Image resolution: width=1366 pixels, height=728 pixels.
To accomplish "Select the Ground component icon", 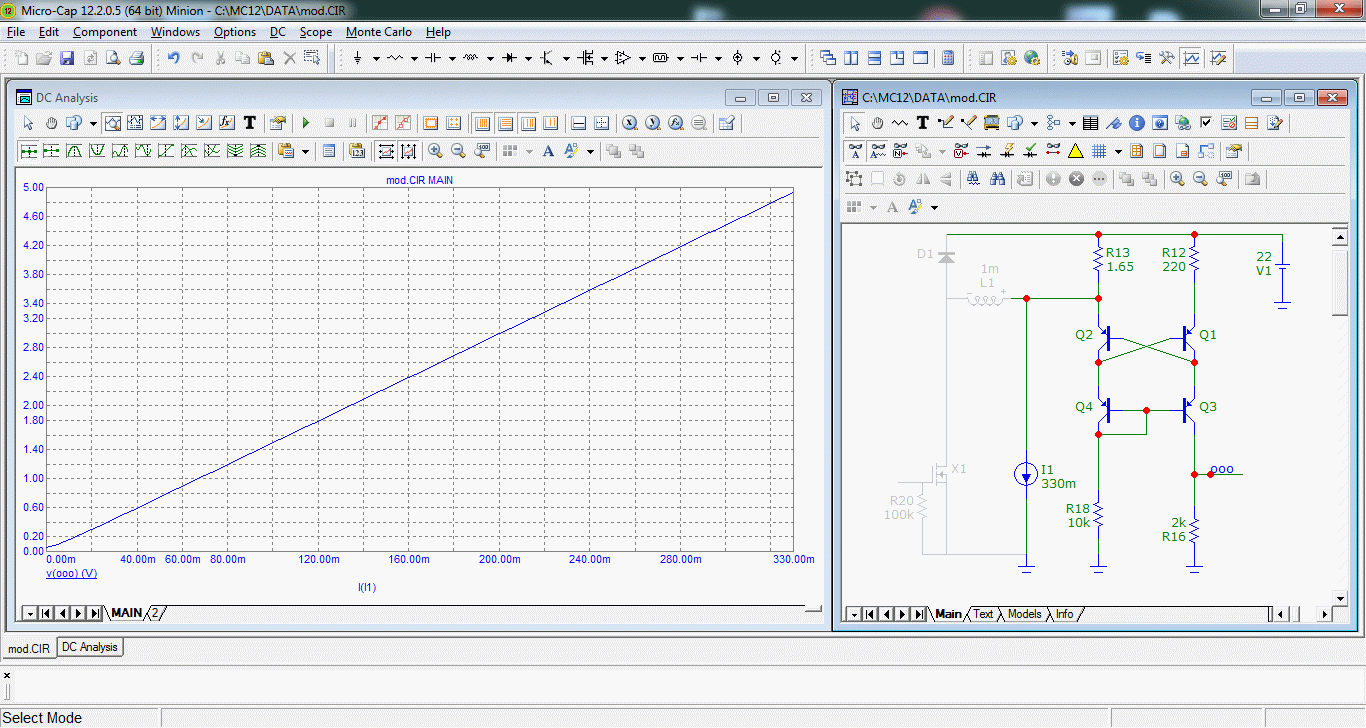I will (x=357, y=58).
